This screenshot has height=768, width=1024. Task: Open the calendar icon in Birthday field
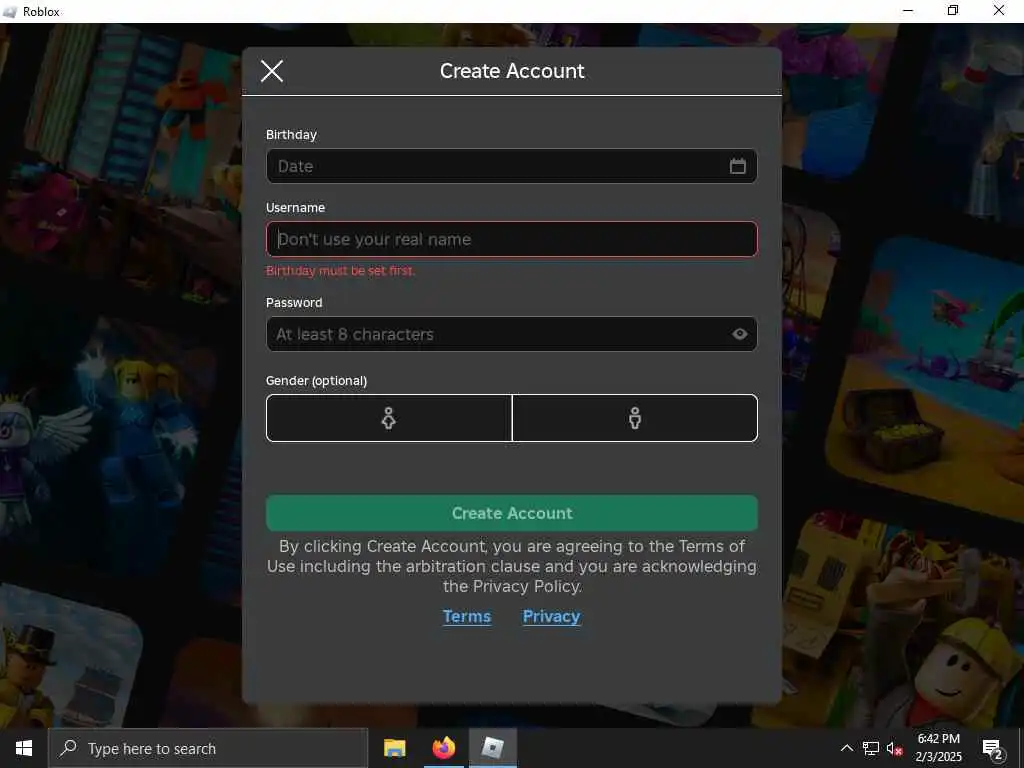[737, 166]
